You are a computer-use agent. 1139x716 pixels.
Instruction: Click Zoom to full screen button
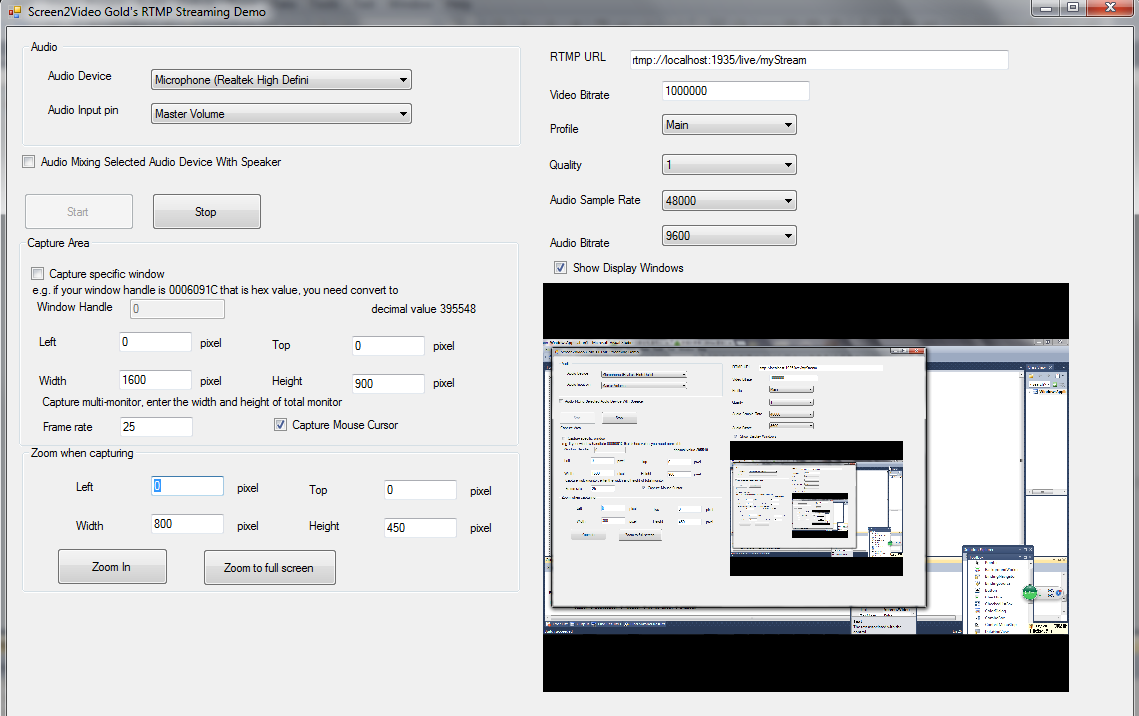click(269, 568)
